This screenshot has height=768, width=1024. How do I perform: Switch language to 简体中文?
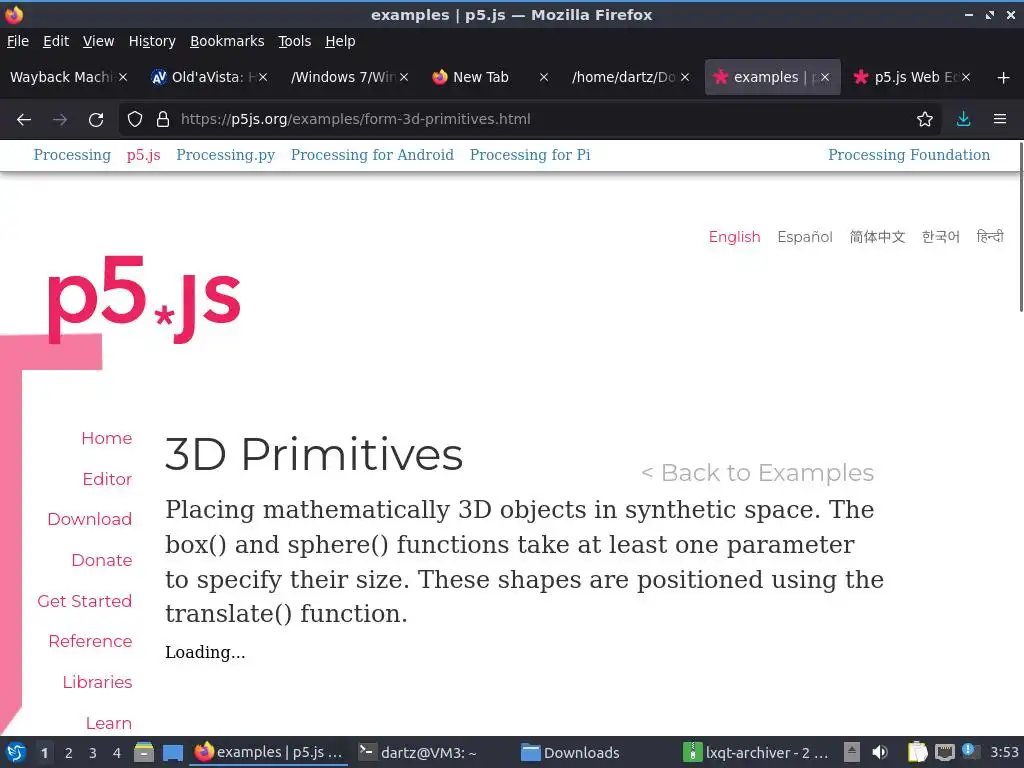pos(877,236)
